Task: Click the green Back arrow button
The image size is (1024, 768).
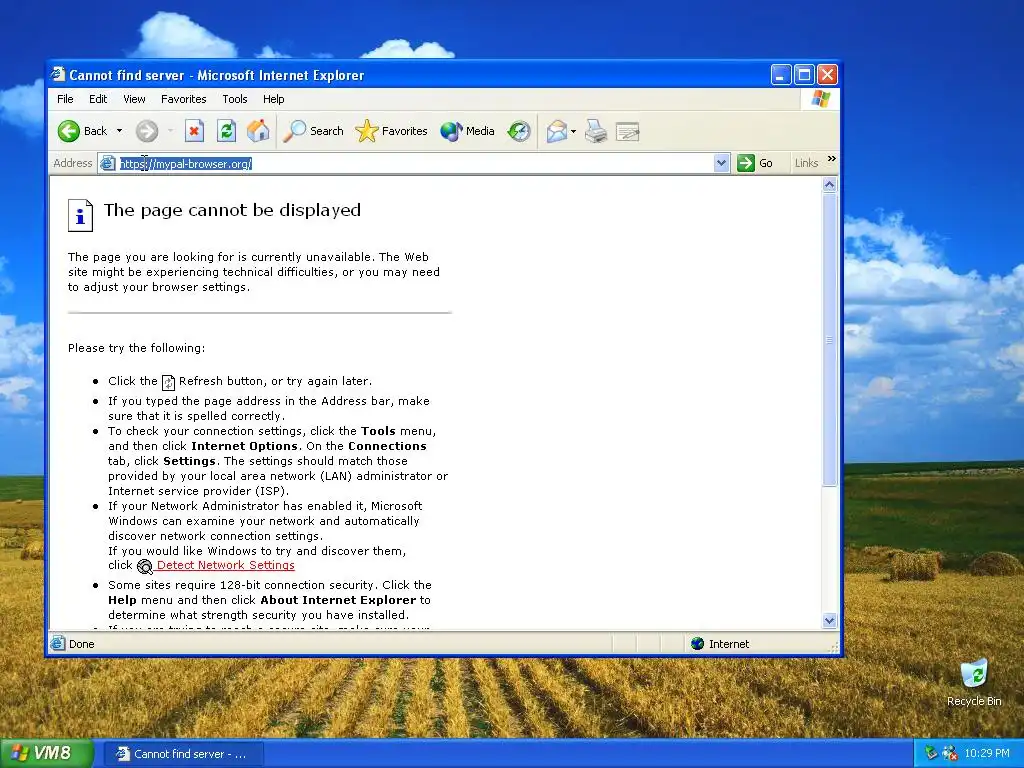Action: coord(69,131)
